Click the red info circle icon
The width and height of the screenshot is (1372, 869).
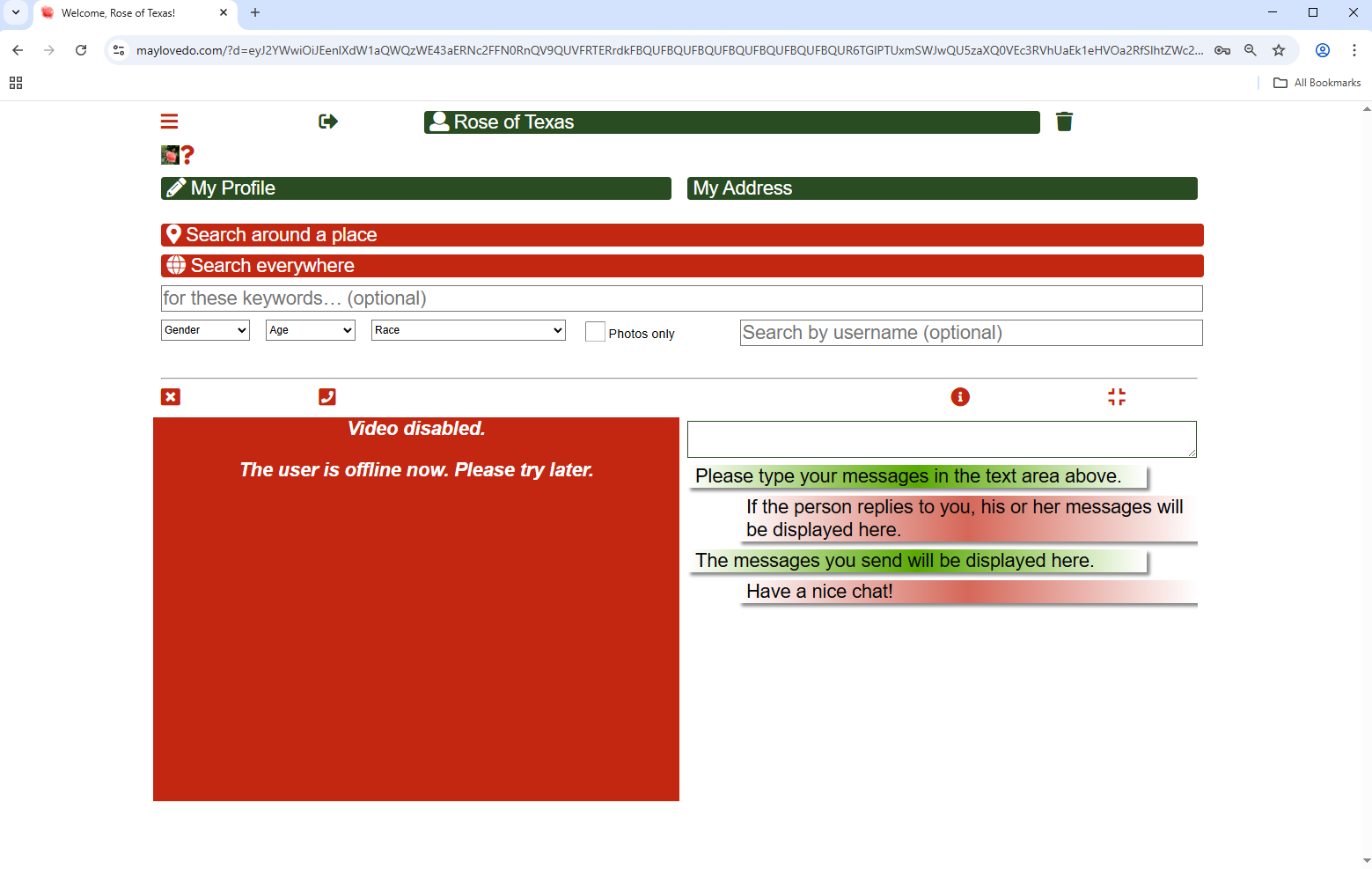point(960,397)
